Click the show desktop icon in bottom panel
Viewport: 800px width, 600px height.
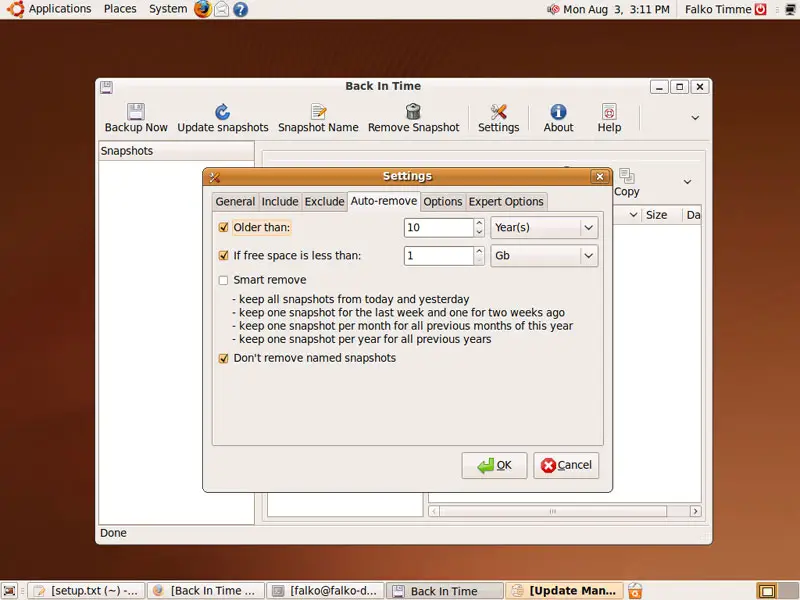tap(10, 591)
